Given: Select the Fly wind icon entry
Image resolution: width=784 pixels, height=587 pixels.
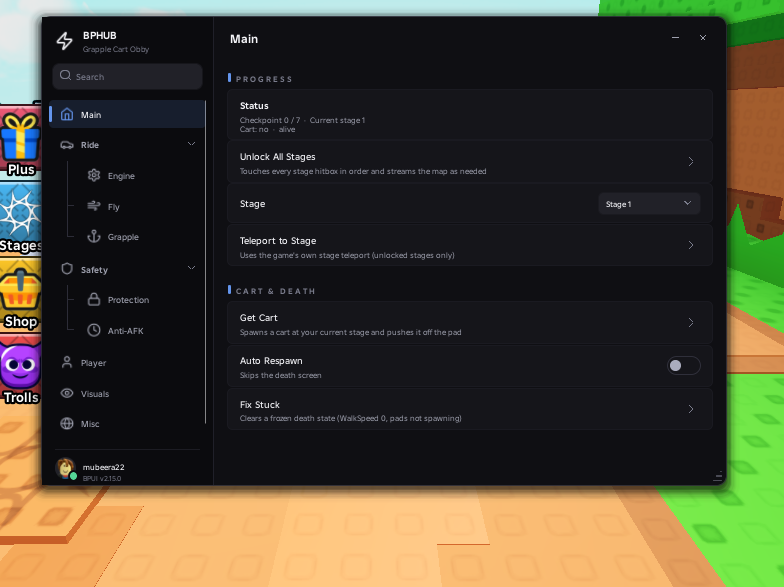Looking at the screenshot, I should pyautogui.click(x=94, y=206).
